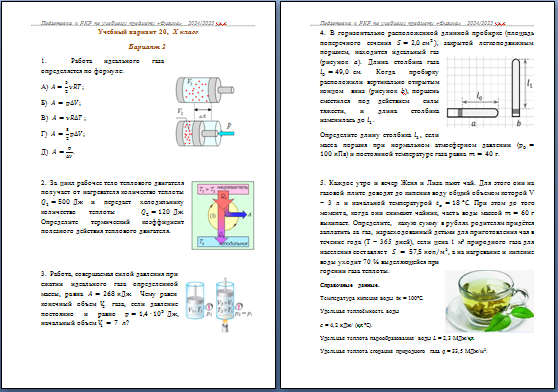
Task: Click answer option Б) A = pΔV
Action: coord(61,103)
